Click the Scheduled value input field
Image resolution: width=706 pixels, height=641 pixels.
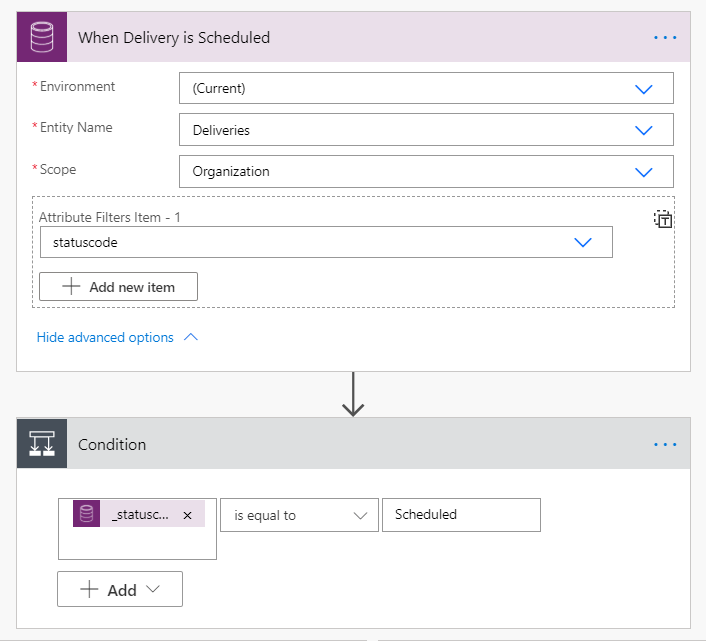pos(461,515)
